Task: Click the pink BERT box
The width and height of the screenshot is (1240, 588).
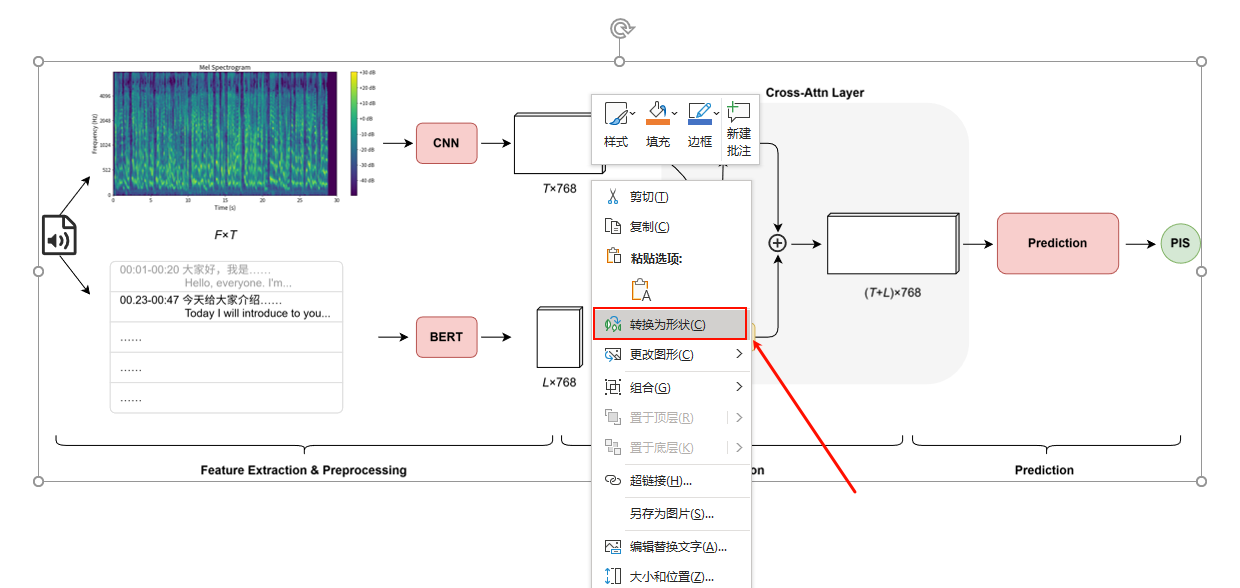Action: coord(446,337)
